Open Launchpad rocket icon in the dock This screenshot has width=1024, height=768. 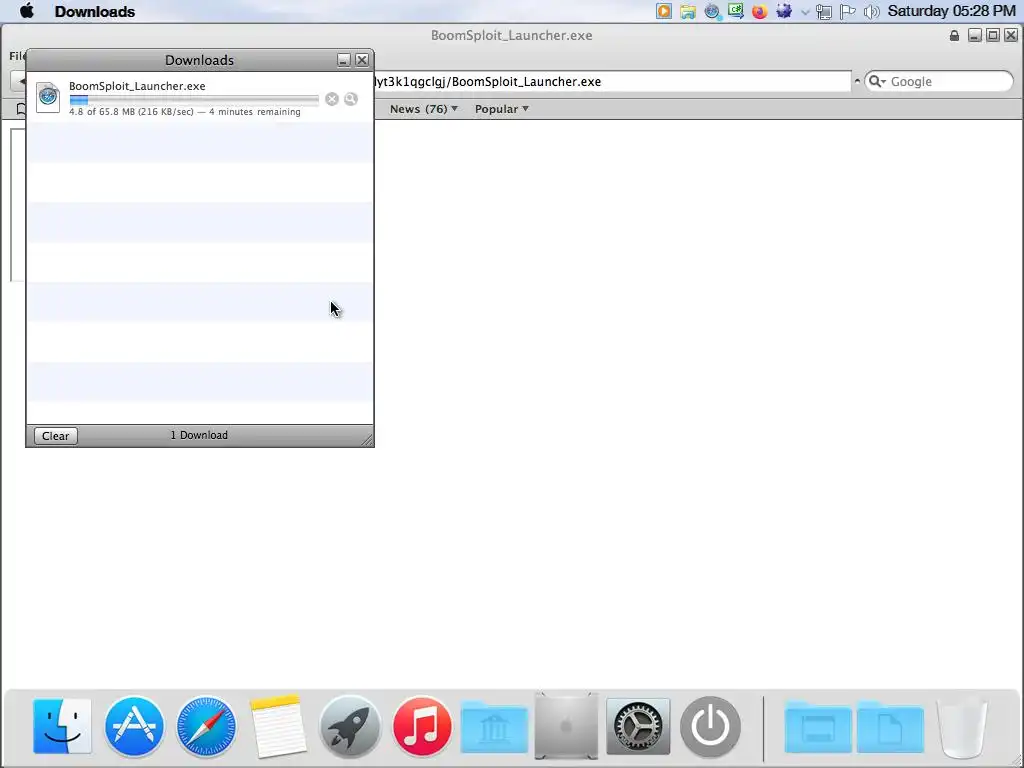(350, 726)
